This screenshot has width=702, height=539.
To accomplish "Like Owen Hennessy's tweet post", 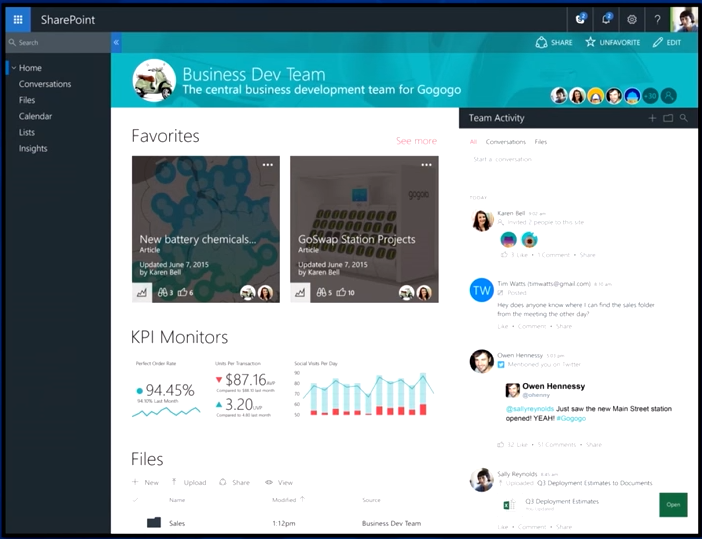I will 512,445.
